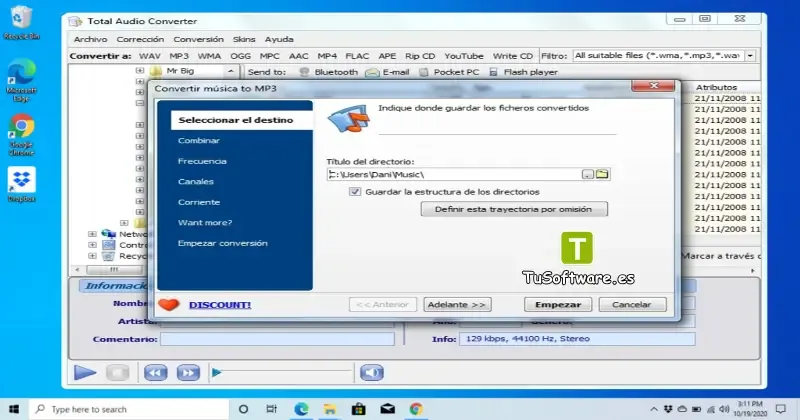Click the Cancelar button

632,305
